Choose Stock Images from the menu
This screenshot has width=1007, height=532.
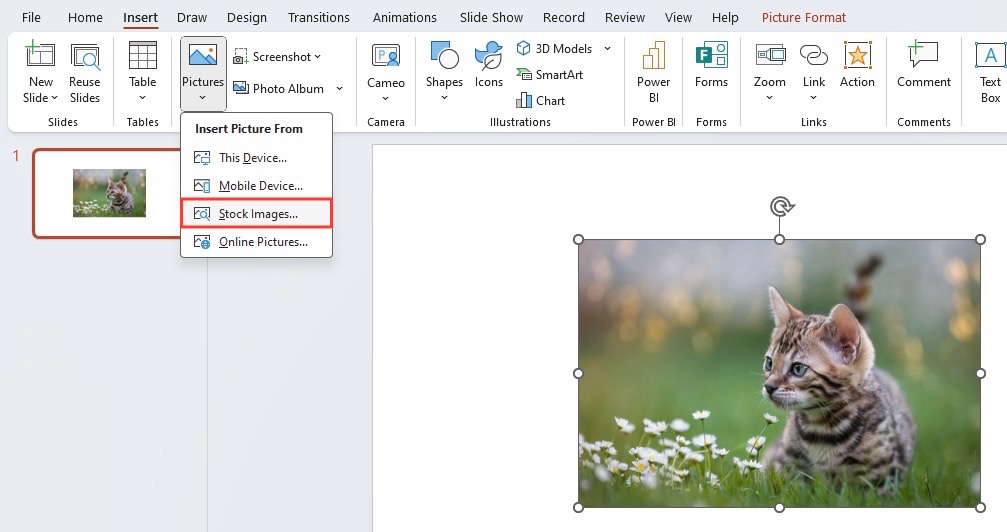(x=256, y=214)
